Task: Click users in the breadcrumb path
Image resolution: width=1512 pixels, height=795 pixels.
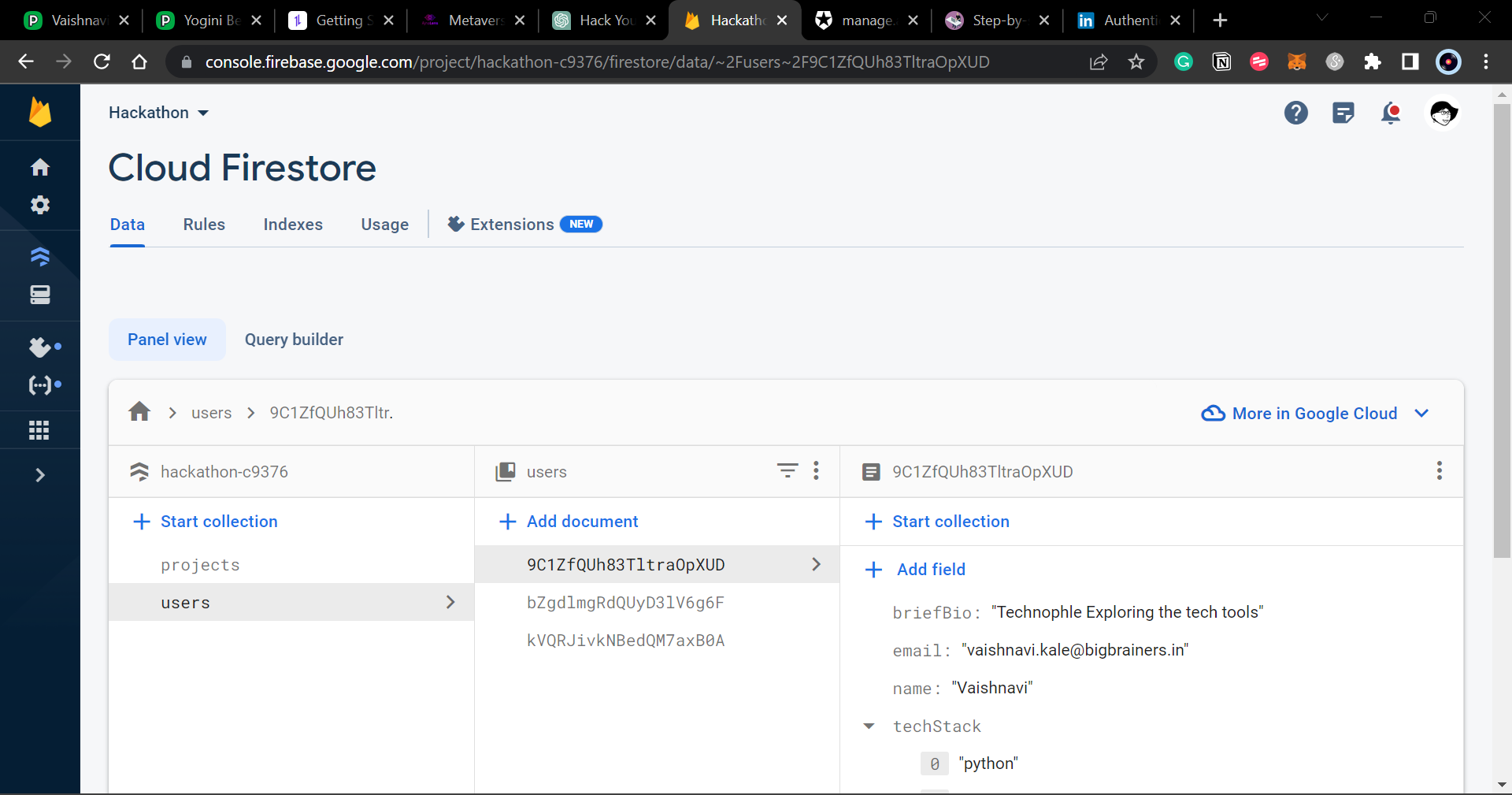Action: (x=211, y=413)
